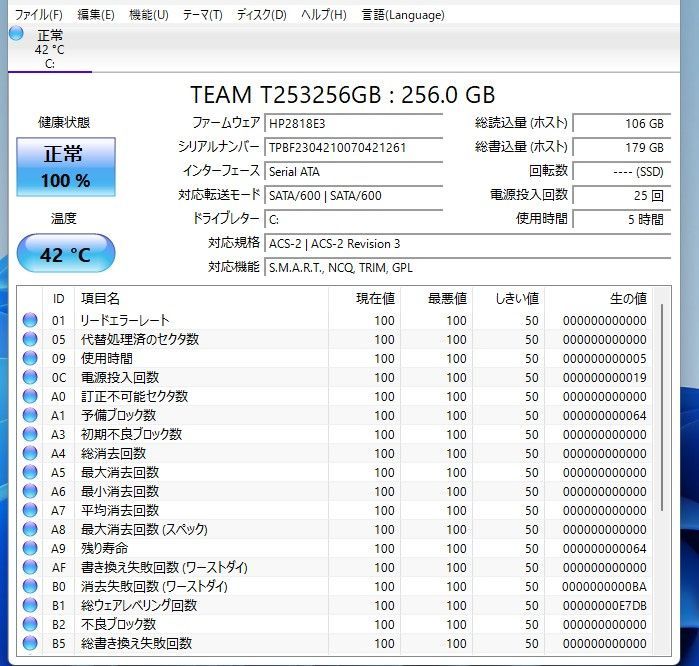Screen dimensions: 699x666
Task: Click status orb for ID A4 総消去回数
Action: pos(30,453)
